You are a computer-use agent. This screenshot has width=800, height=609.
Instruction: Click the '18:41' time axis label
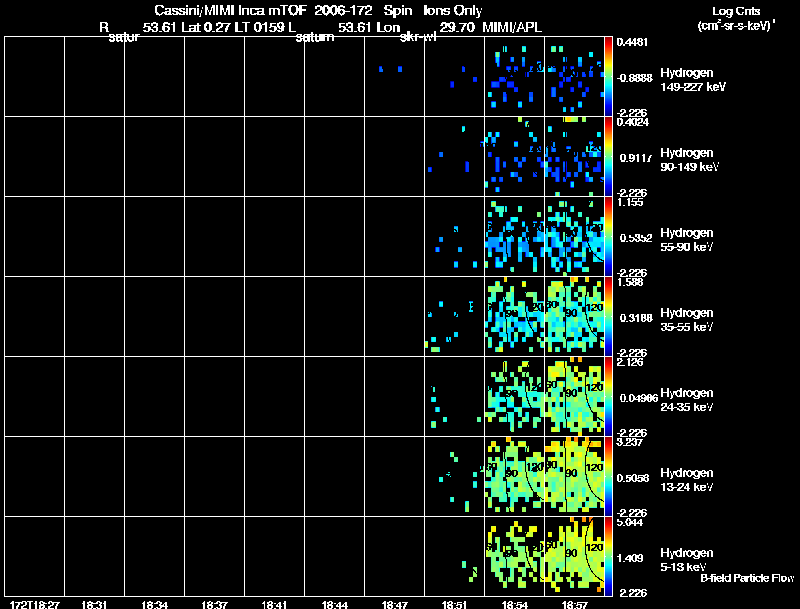point(274,604)
